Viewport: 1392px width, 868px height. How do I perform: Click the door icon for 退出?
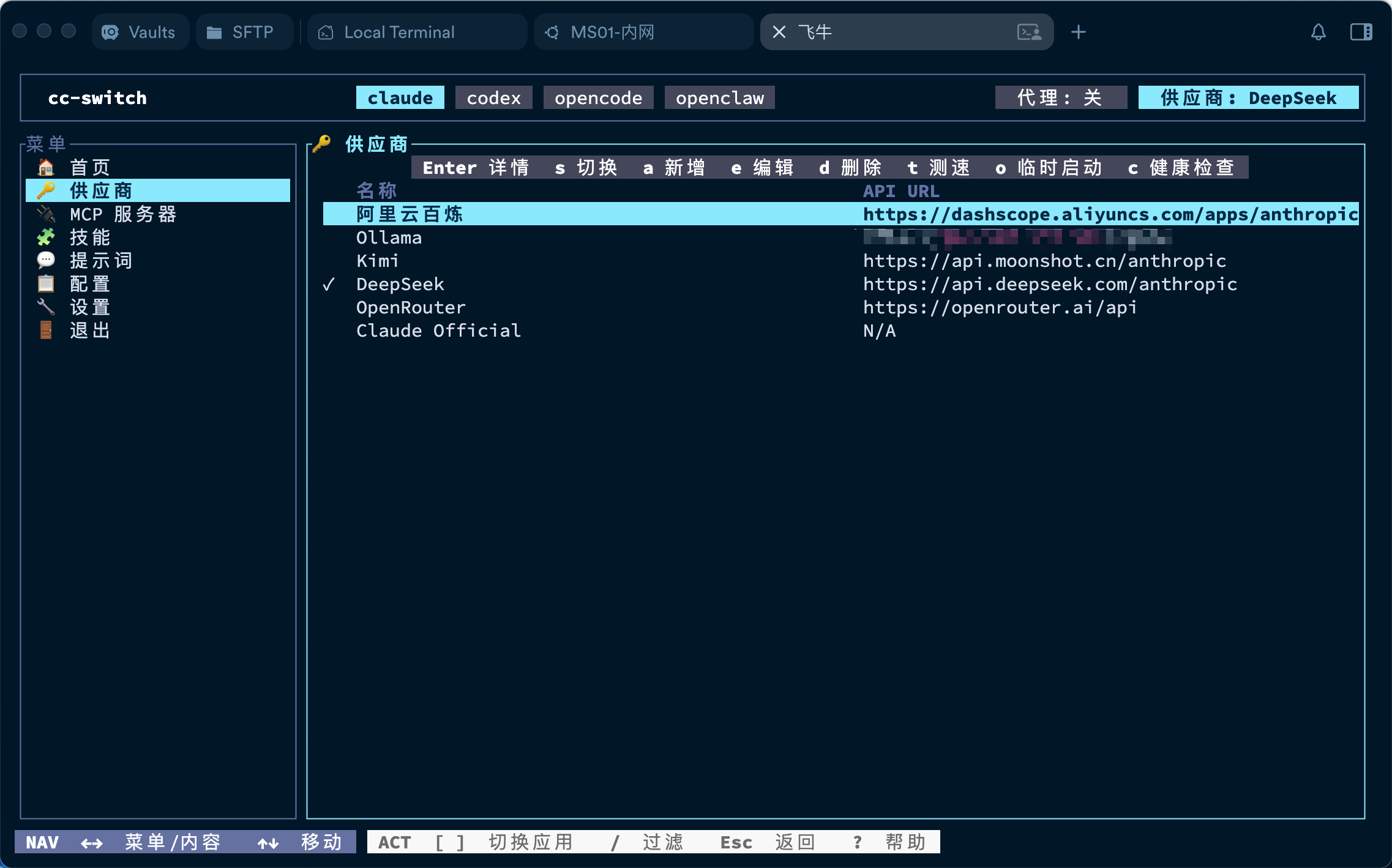pos(46,330)
